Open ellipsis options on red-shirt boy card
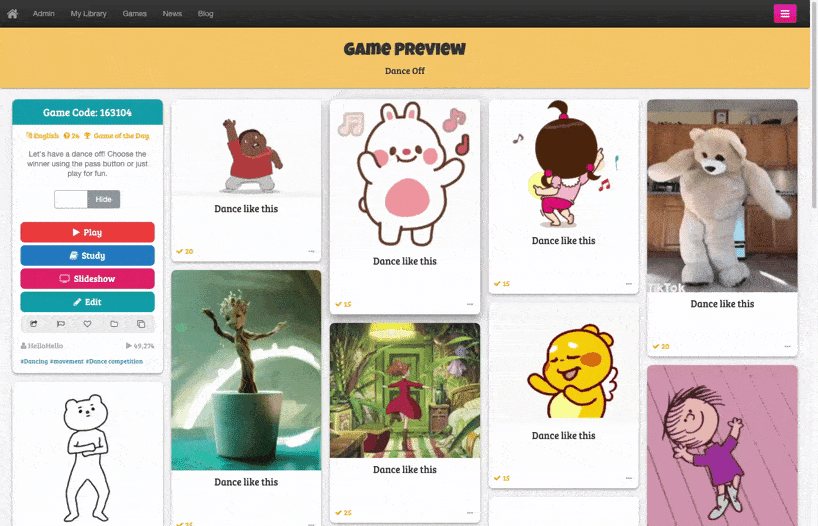Screen dimensions: 818x526 311,252
